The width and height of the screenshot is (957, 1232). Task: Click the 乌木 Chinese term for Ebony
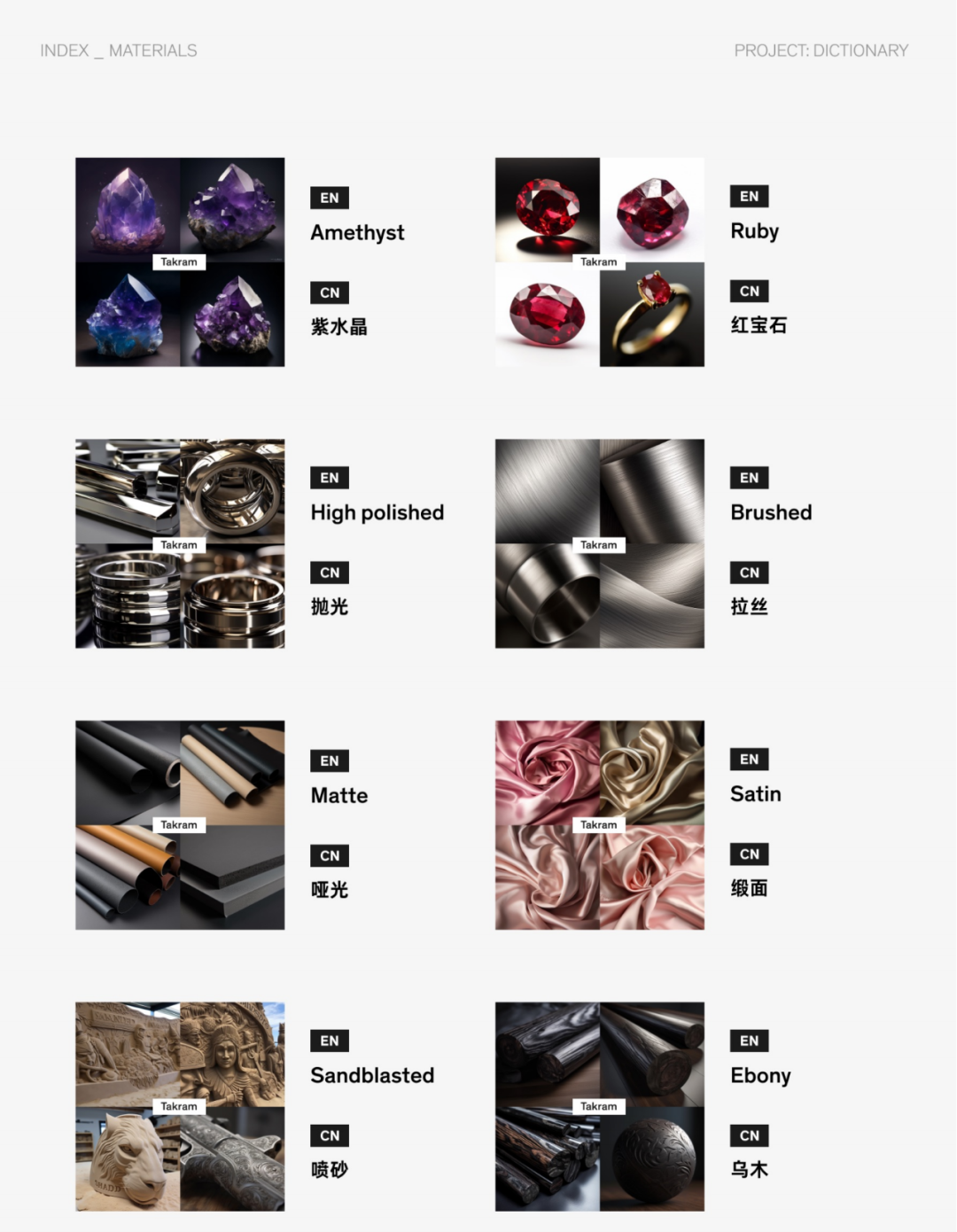(750, 1169)
